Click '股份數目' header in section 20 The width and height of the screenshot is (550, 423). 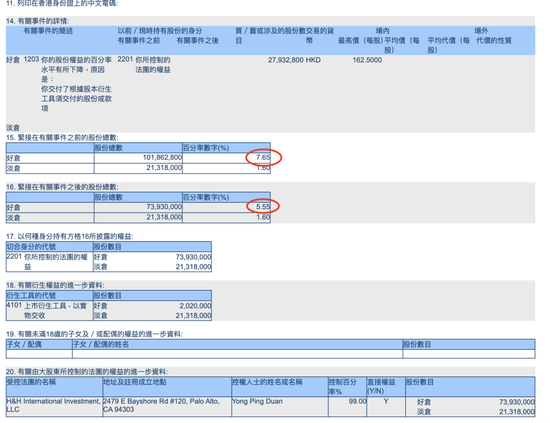(420, 382)
